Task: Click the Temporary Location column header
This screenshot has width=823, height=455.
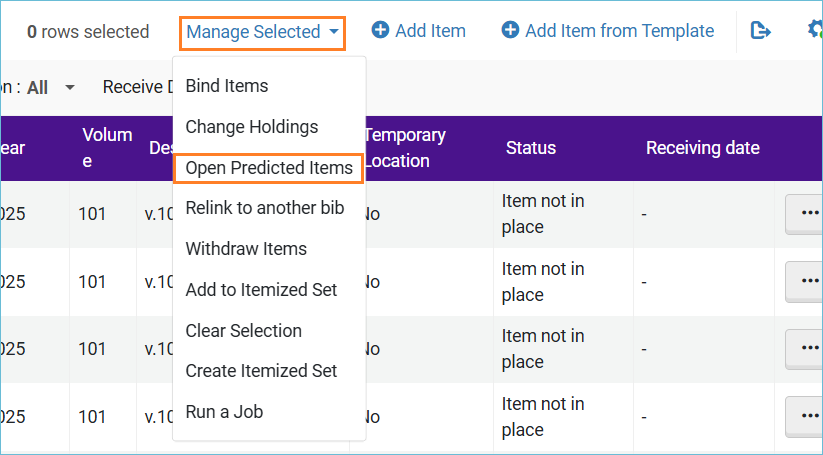Action: (405, 148)
